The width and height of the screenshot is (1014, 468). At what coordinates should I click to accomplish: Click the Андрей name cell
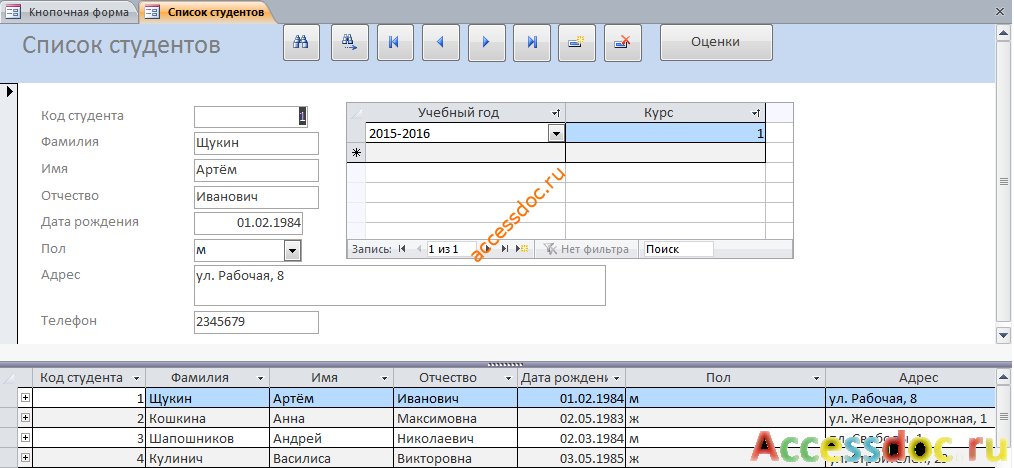[332, 438]
